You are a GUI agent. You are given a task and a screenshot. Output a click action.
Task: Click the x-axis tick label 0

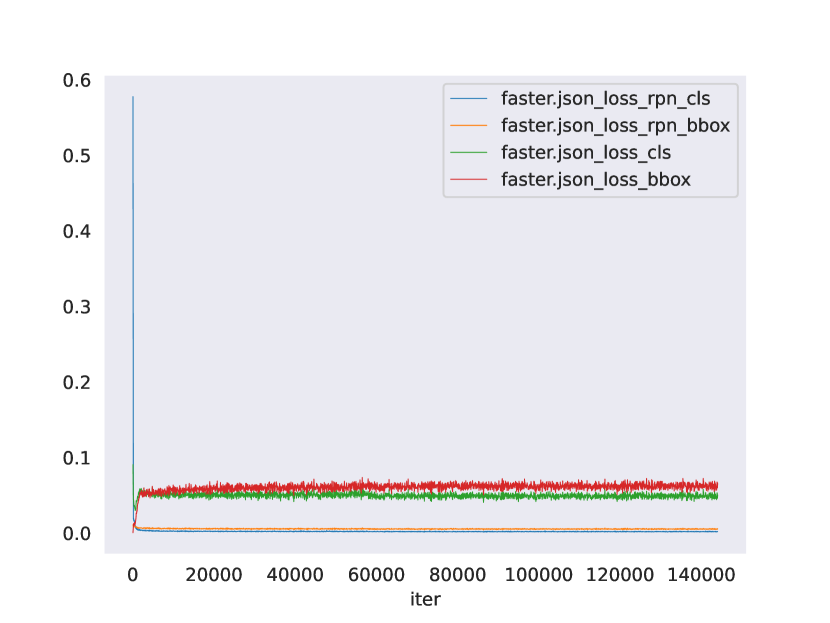pos(133,575)
